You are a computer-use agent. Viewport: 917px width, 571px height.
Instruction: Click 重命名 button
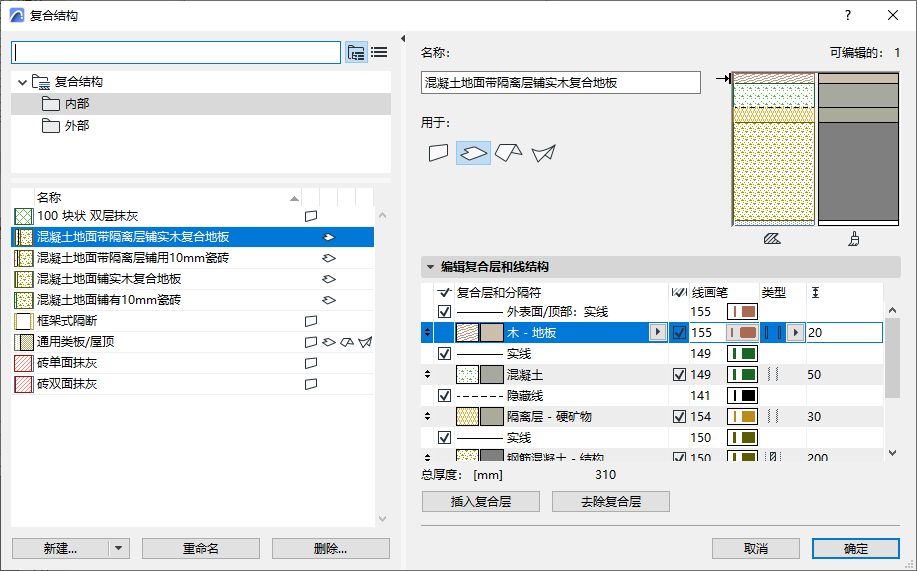[201, 549]
